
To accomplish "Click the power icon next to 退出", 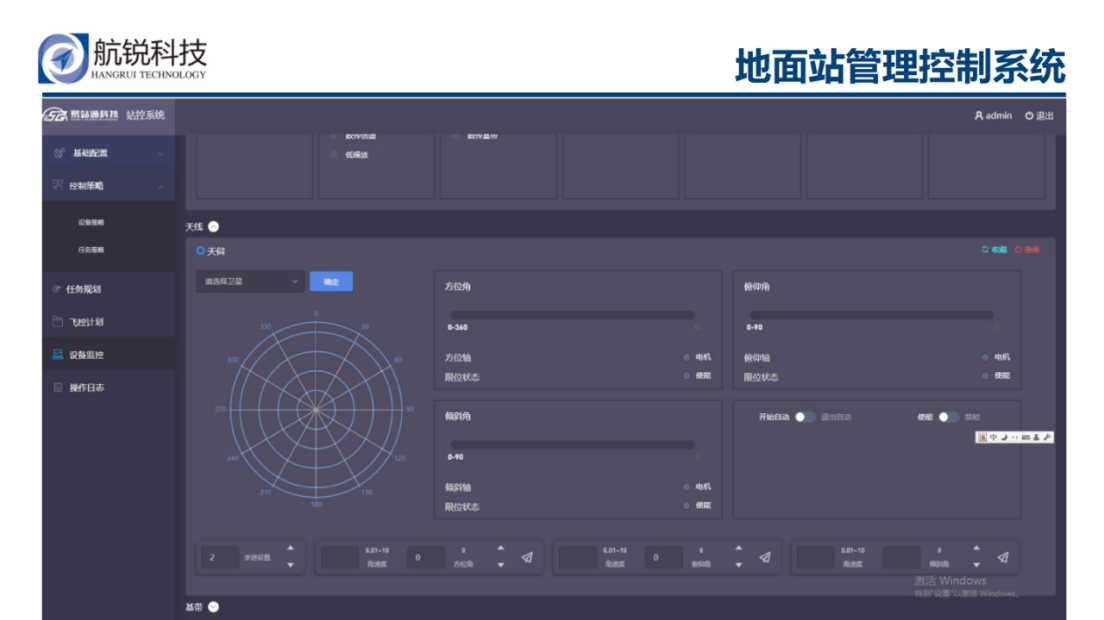I will click(x=1029, y=116).
